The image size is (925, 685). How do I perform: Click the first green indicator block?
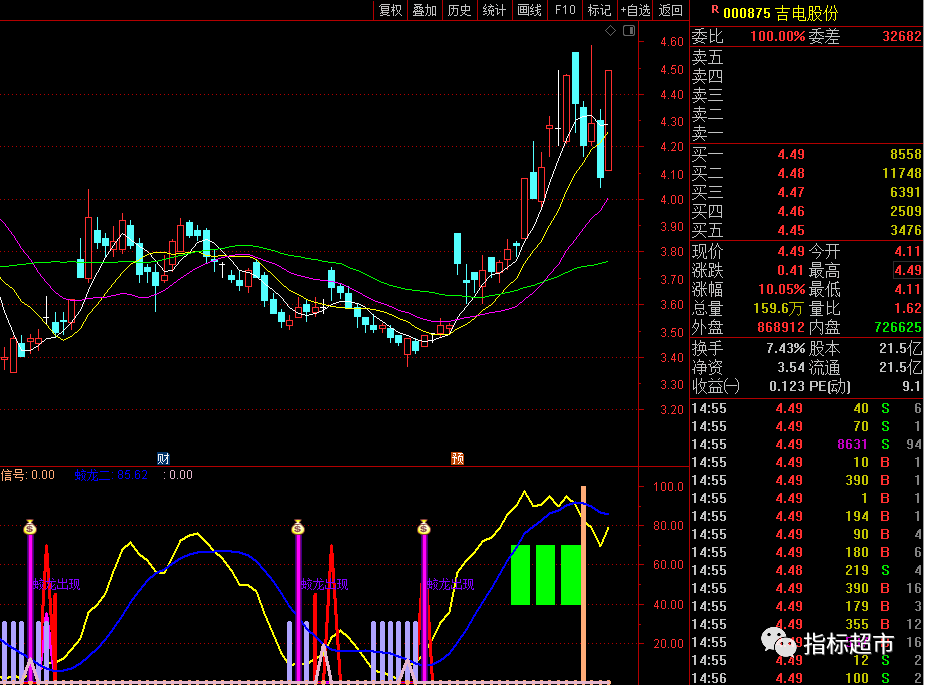520,575
